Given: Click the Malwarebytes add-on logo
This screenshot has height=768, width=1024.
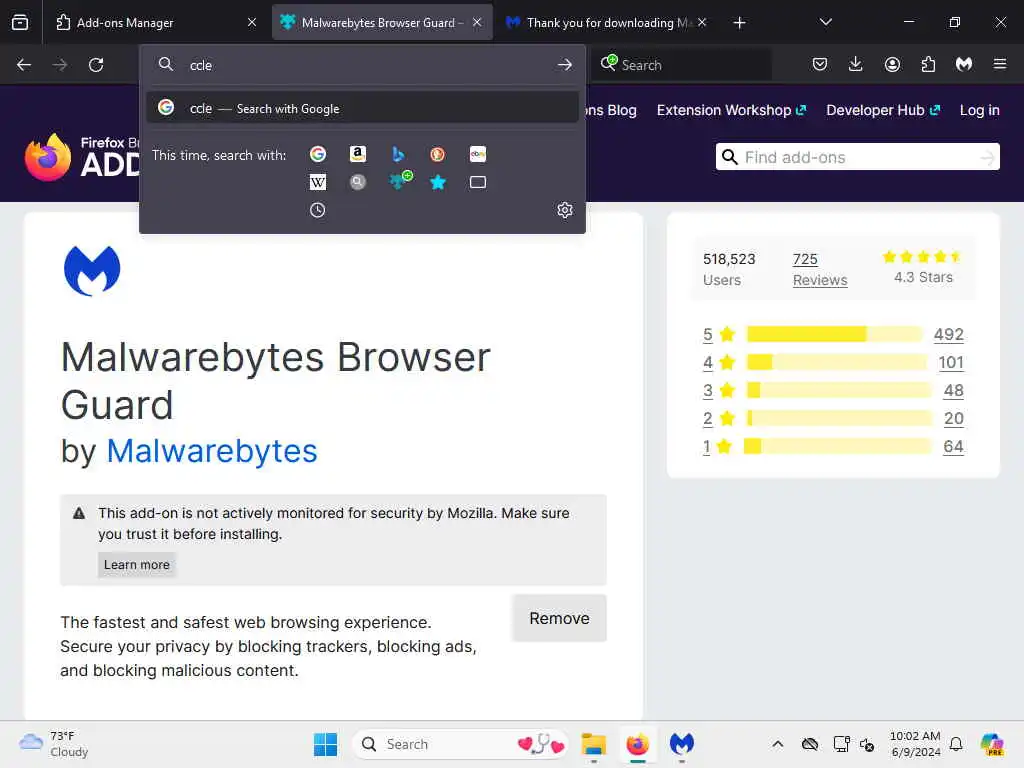Looking at the screenshot, I should pos(92,270).
